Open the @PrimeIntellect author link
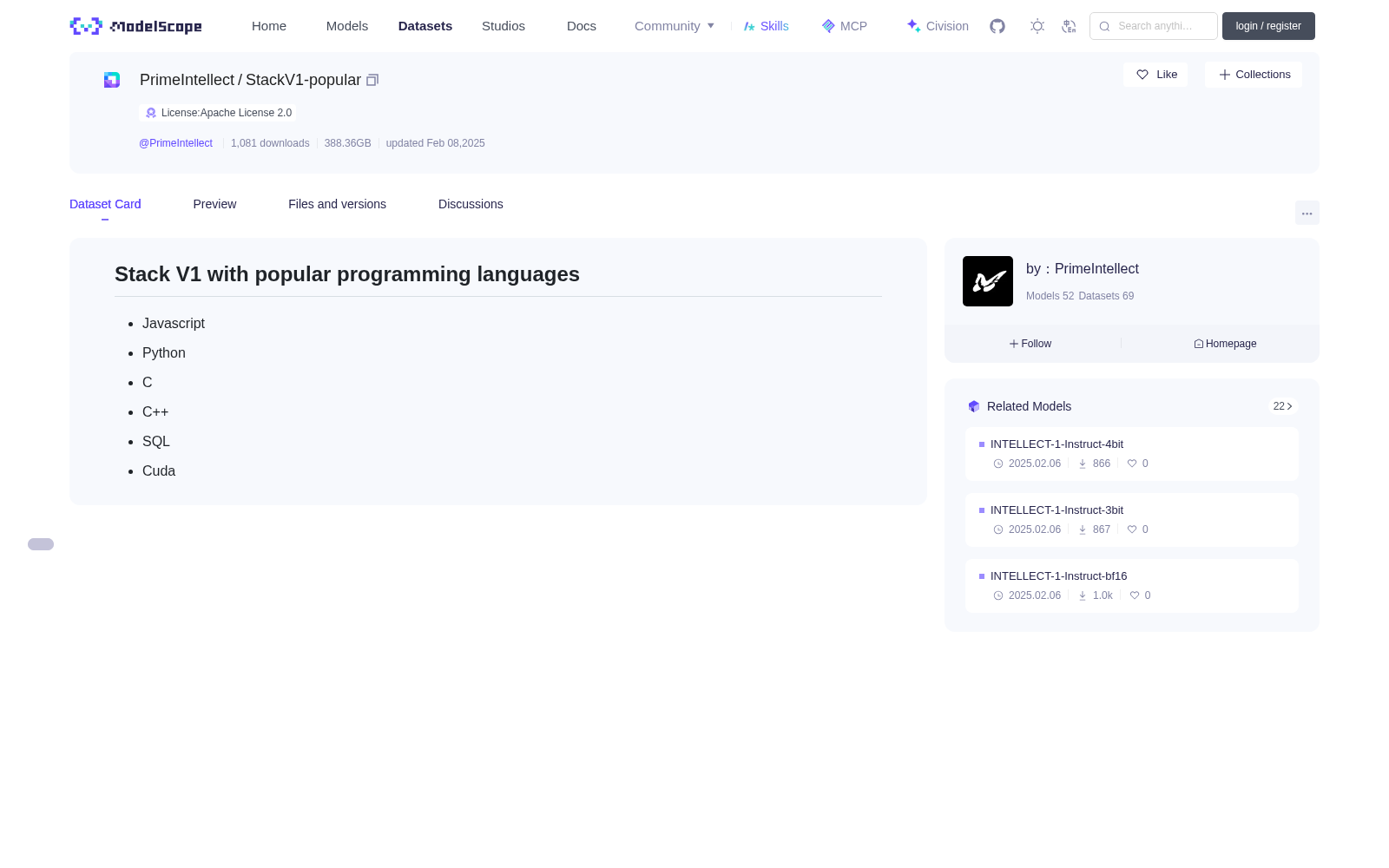The height and width of the screenshot is (868, 1389). tap(175, 143)
